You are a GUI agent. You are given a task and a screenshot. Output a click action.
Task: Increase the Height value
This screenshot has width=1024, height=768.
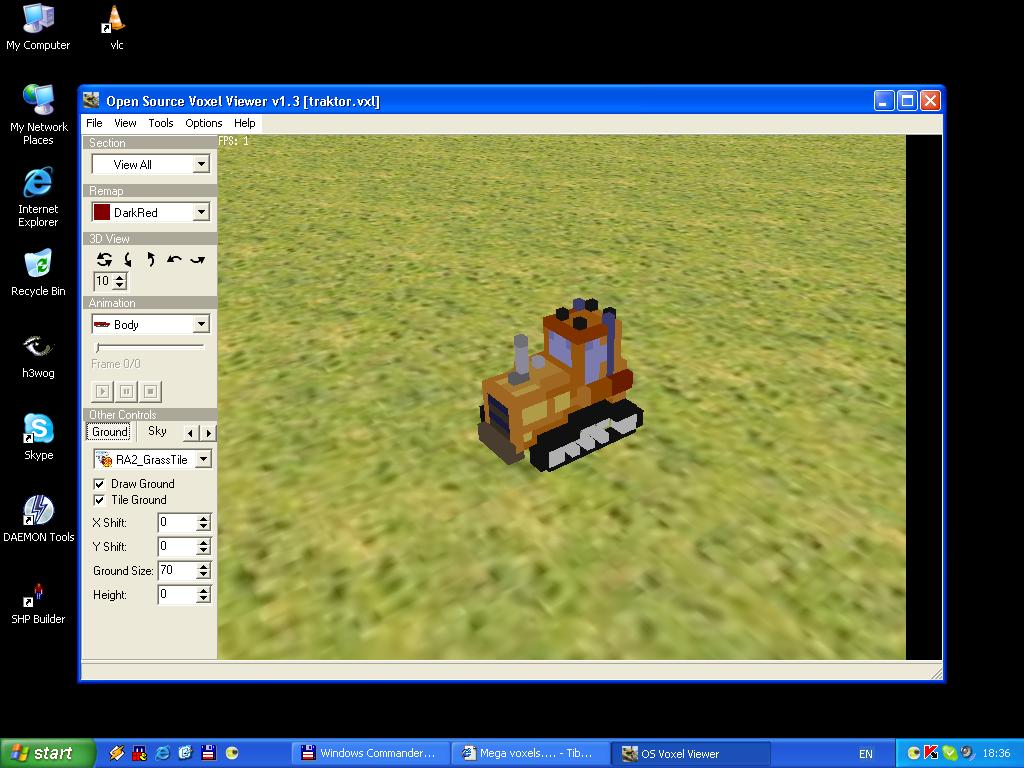pyautogui.click(x=203, y=590)
